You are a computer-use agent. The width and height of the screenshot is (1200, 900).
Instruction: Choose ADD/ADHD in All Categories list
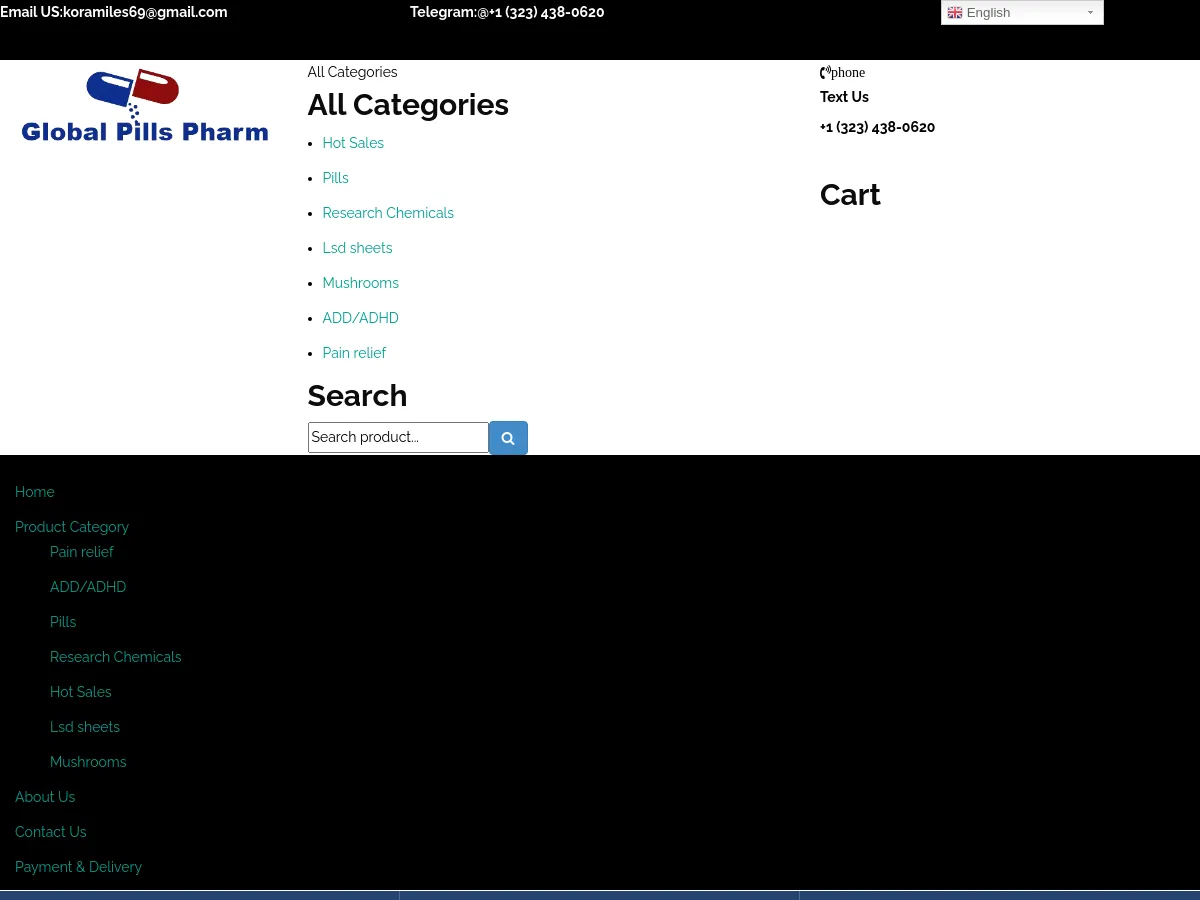point(360,318)
